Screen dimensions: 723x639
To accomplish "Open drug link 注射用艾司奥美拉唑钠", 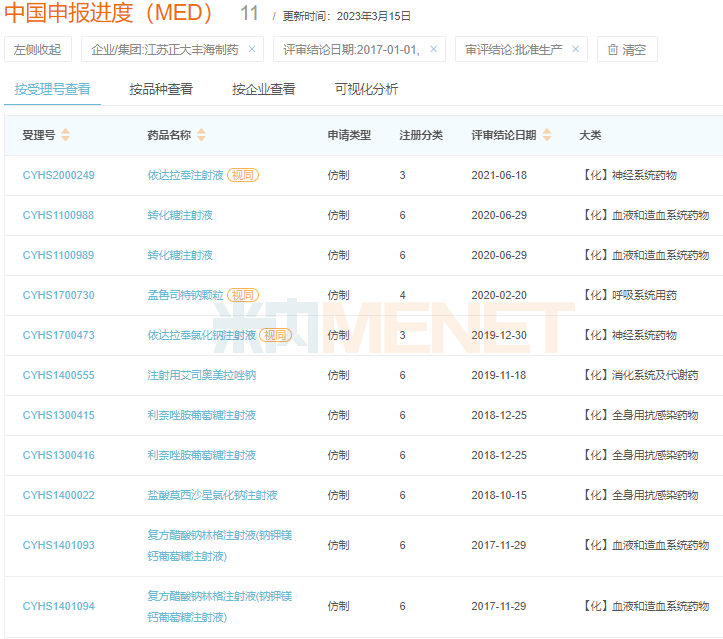I will pos(201,375).
